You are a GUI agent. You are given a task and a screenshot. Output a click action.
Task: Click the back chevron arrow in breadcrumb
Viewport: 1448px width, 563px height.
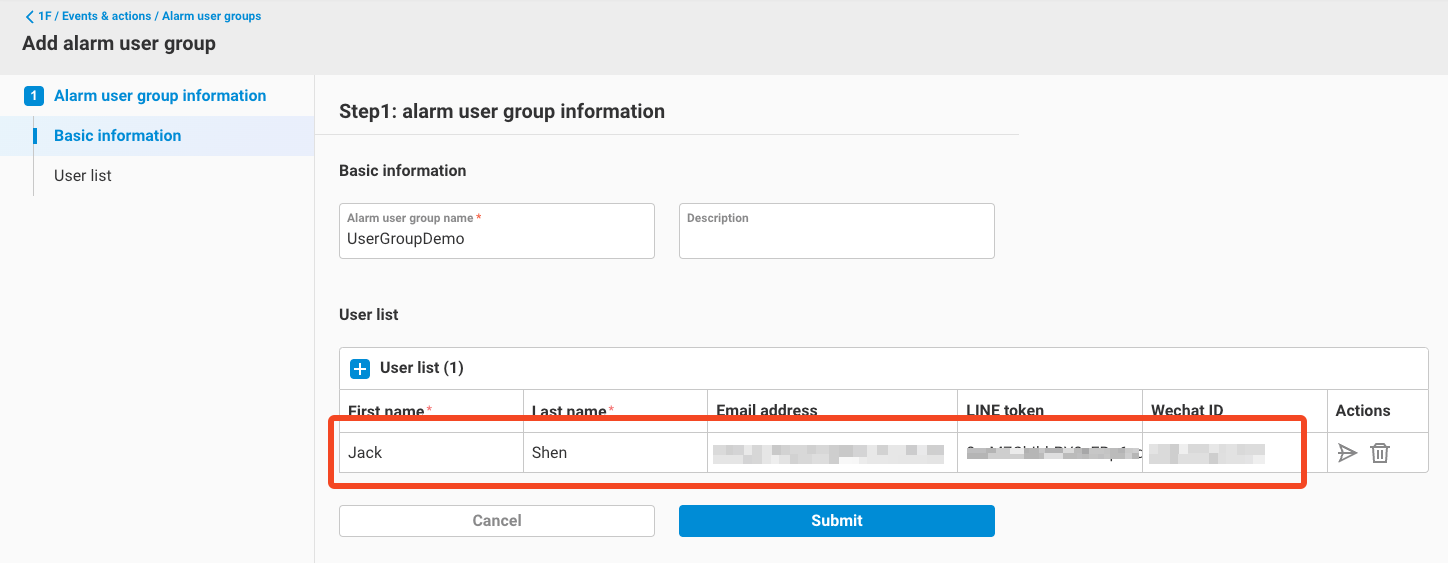[x=29, y=17]
